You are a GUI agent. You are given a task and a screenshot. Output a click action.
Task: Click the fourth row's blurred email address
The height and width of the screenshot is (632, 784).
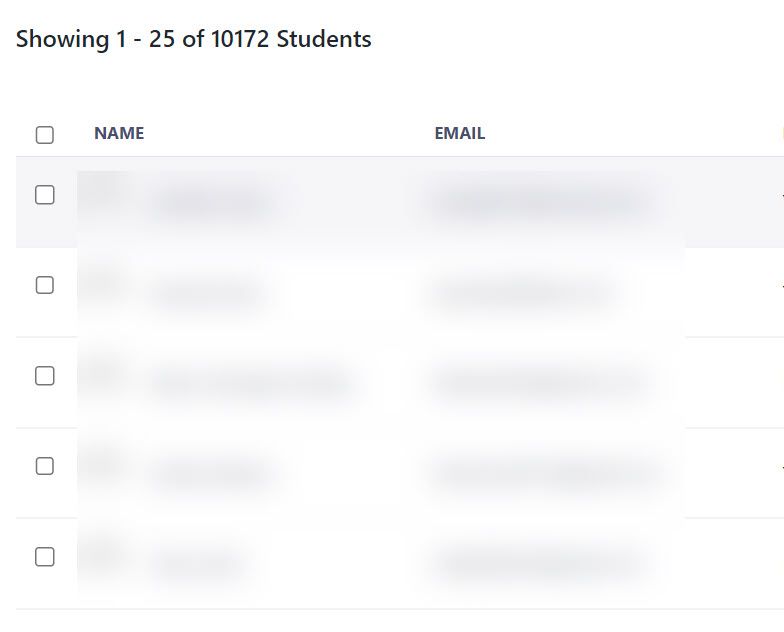click(542, 474)
